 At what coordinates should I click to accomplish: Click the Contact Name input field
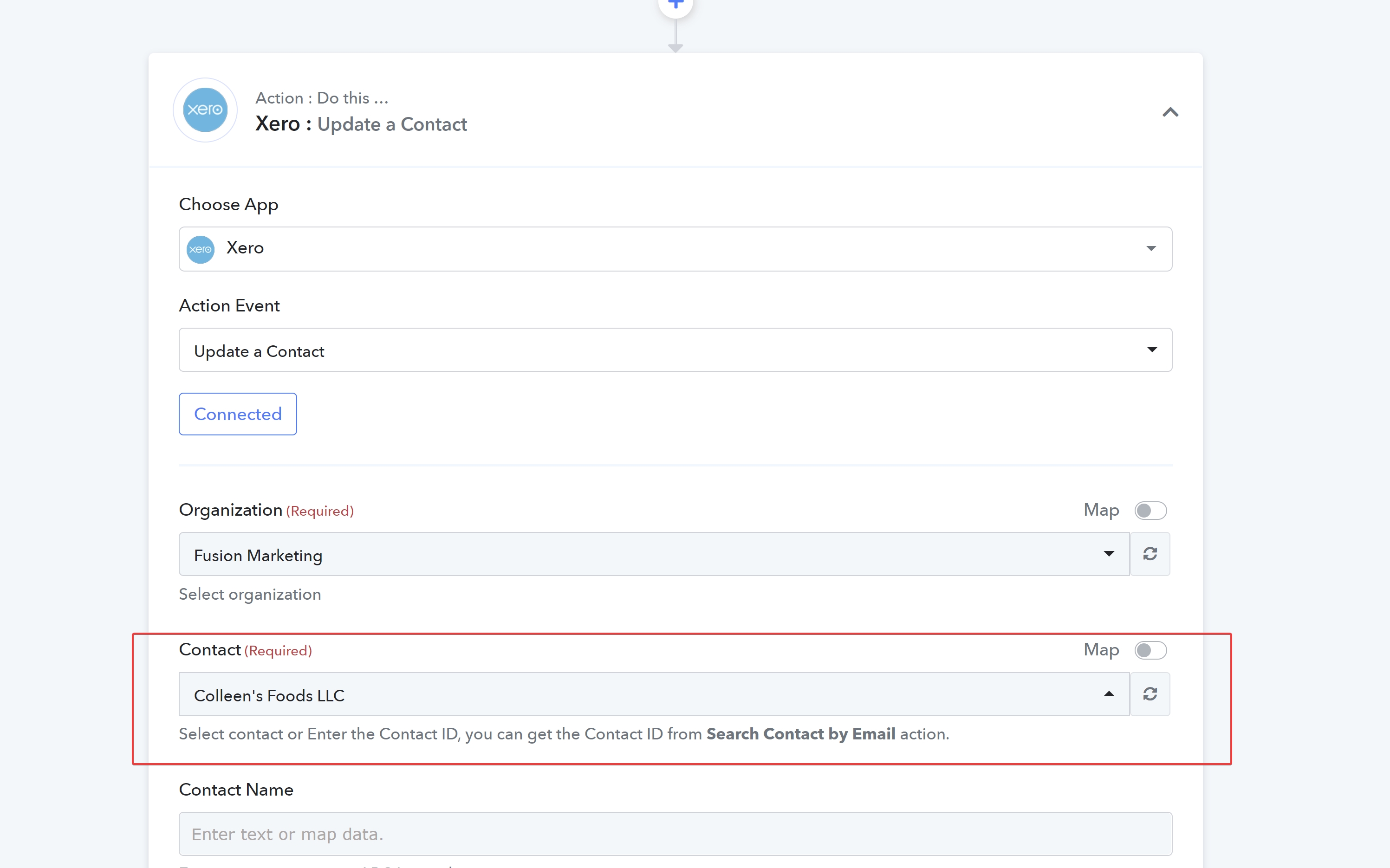(675, 834)
